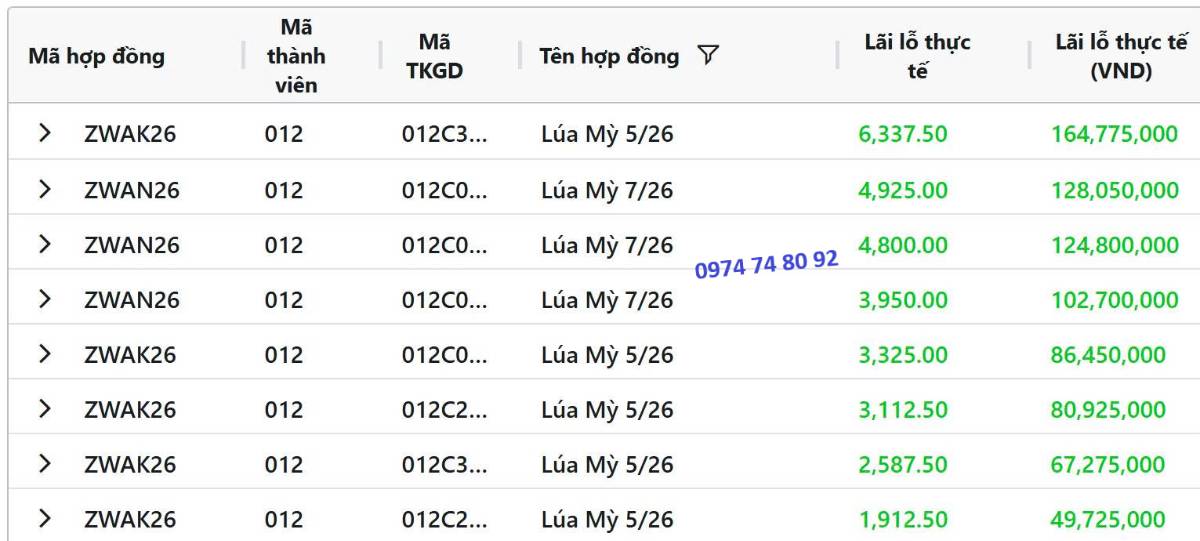Click 012C2... in the 1,912.50 row

pyautogui.click(x=445, y=520)
